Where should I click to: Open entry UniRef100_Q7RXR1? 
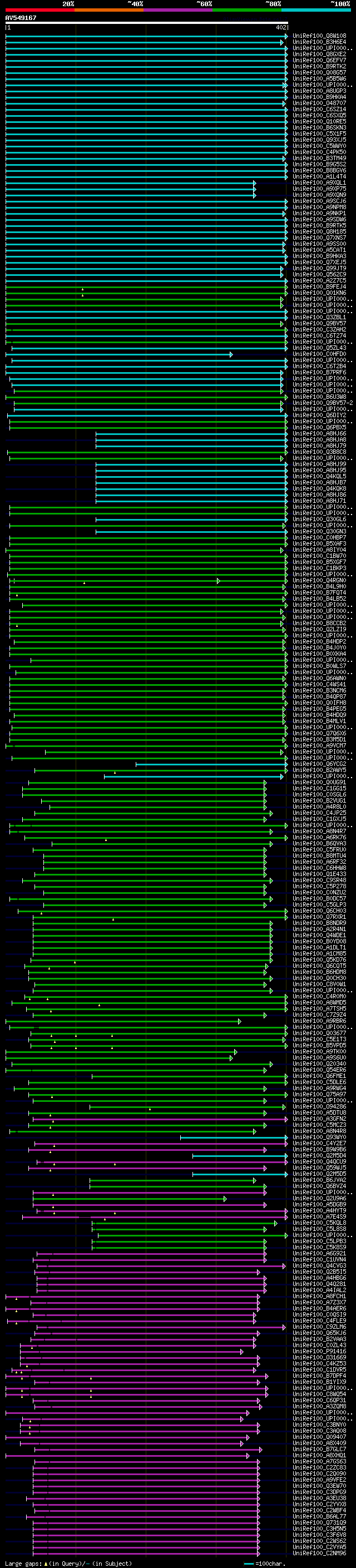pyautogui.click(x=319, y=917)
